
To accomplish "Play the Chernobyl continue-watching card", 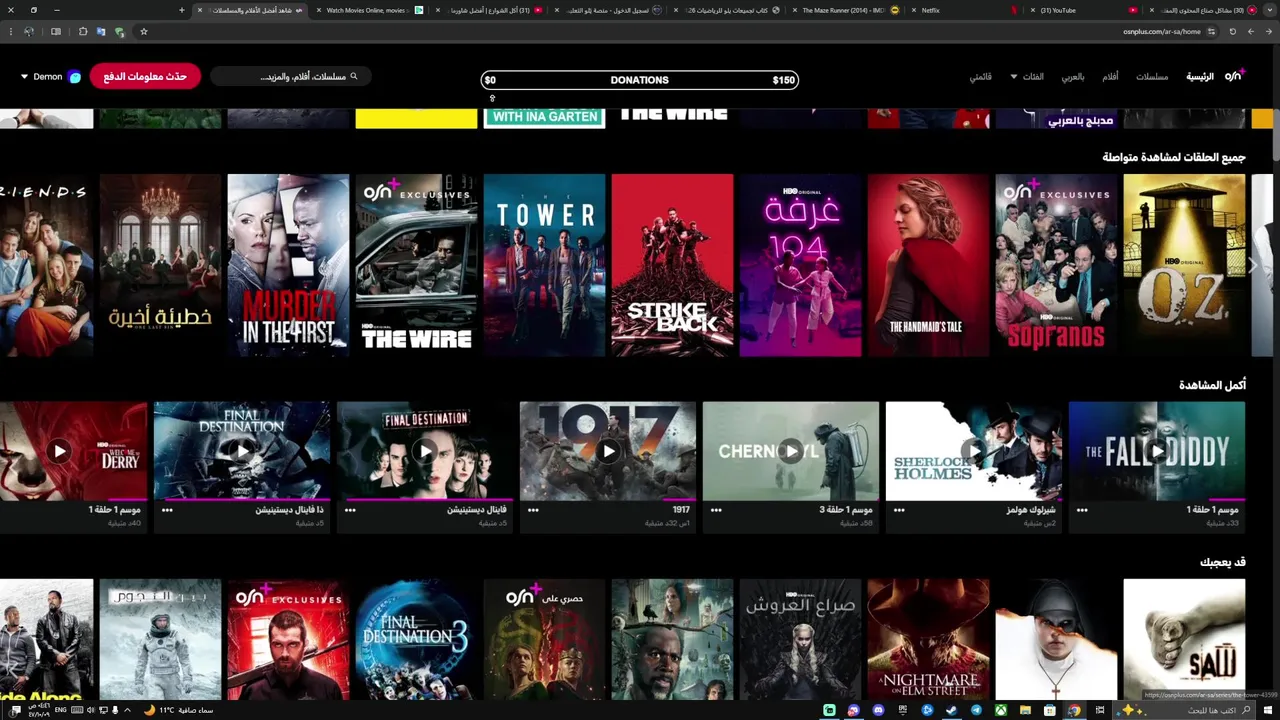I will 791,451.
